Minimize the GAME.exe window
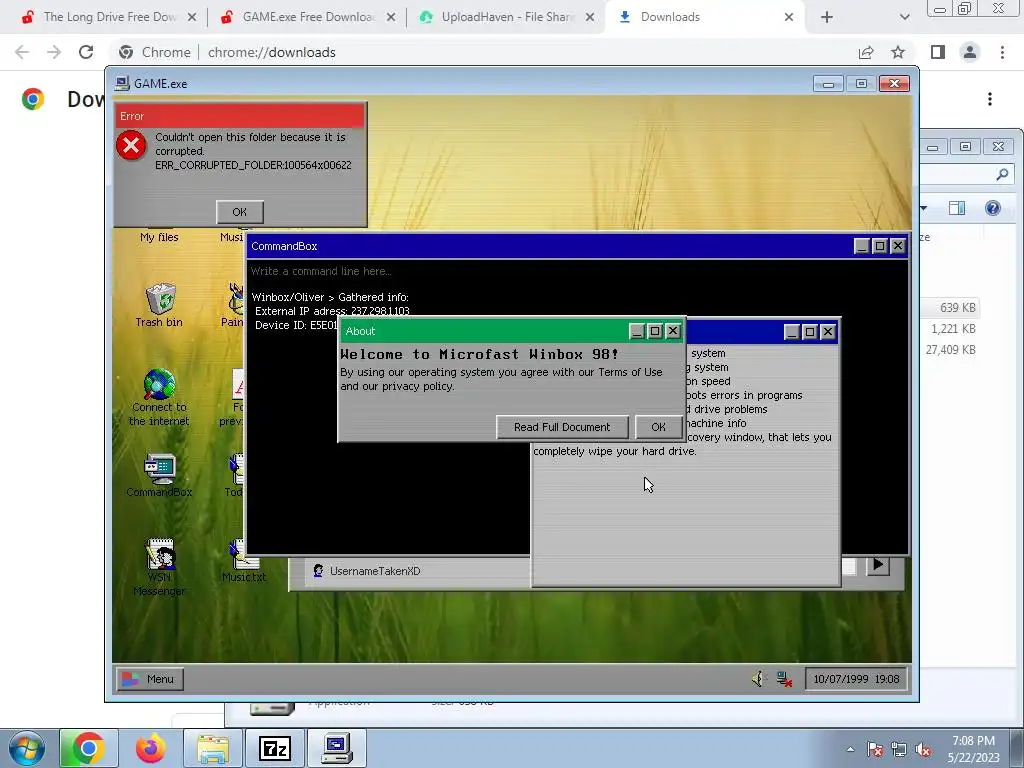The height and width of the screenshot is (768, 1024). coord(828,84)
